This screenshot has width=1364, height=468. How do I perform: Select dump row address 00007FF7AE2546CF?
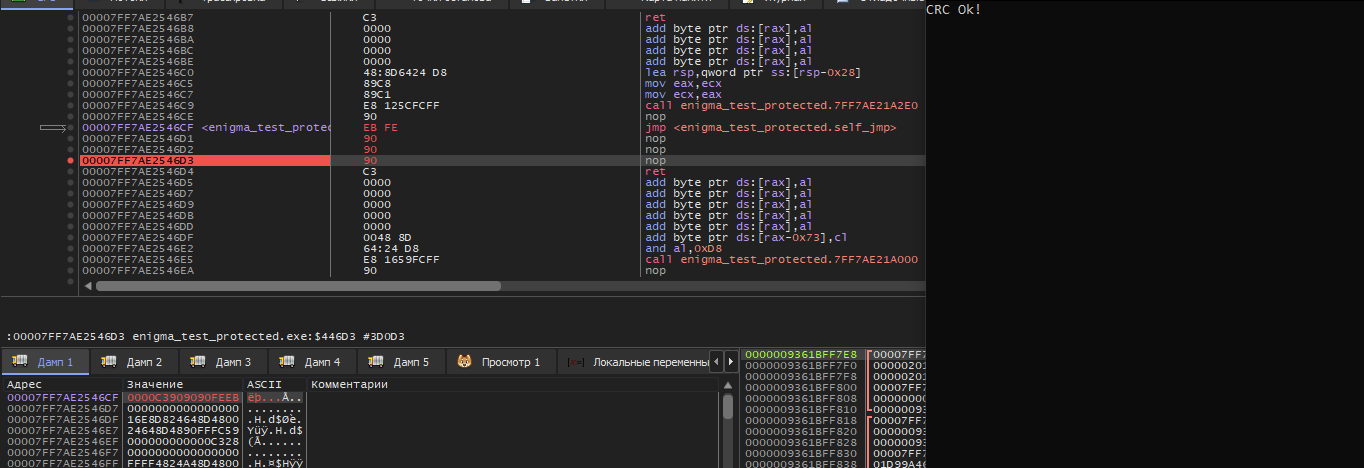pos(63,397)
